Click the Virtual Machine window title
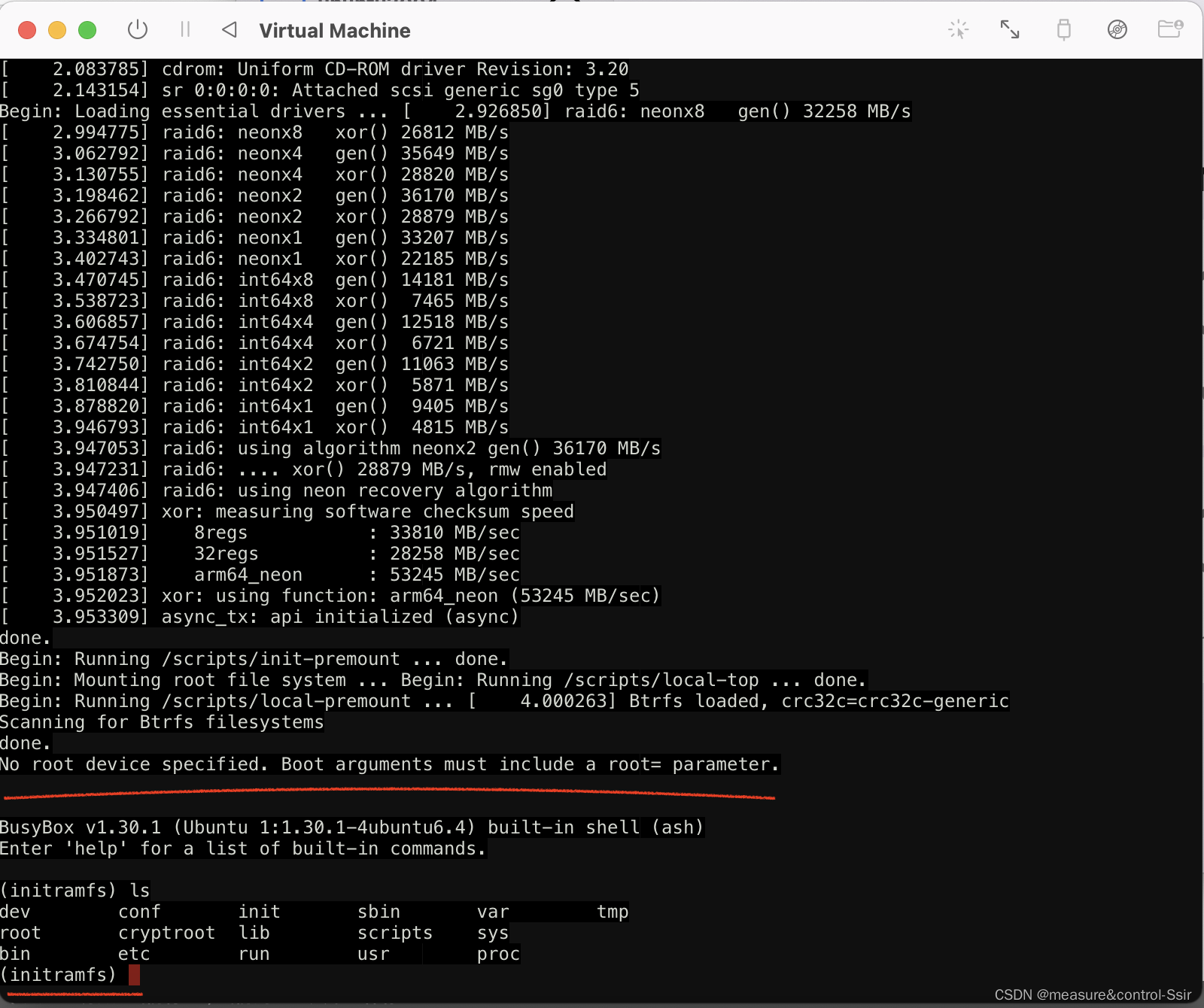 tap(334, 30)
